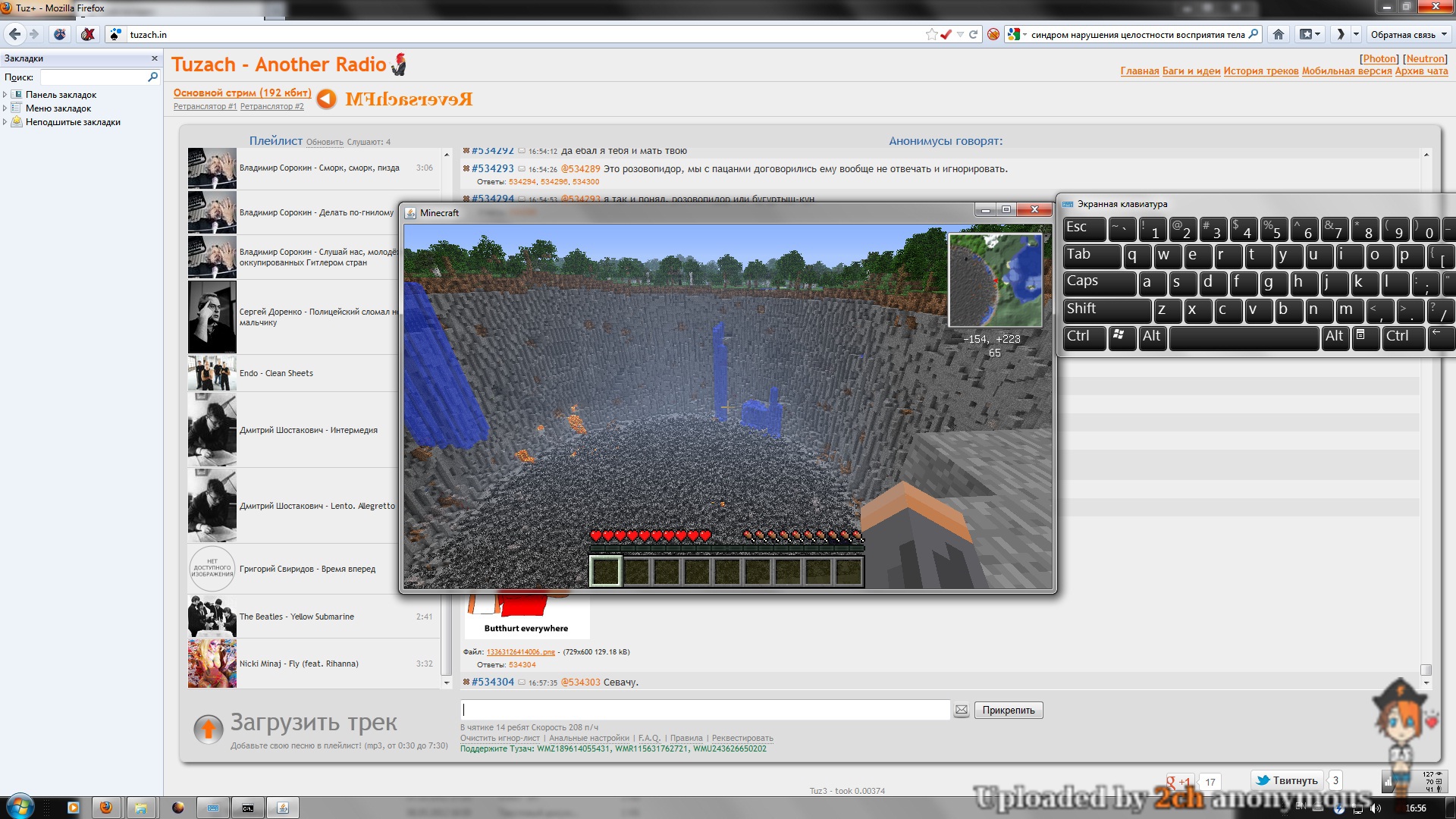Click the search magnifier in Google search box

[1254, 34]
